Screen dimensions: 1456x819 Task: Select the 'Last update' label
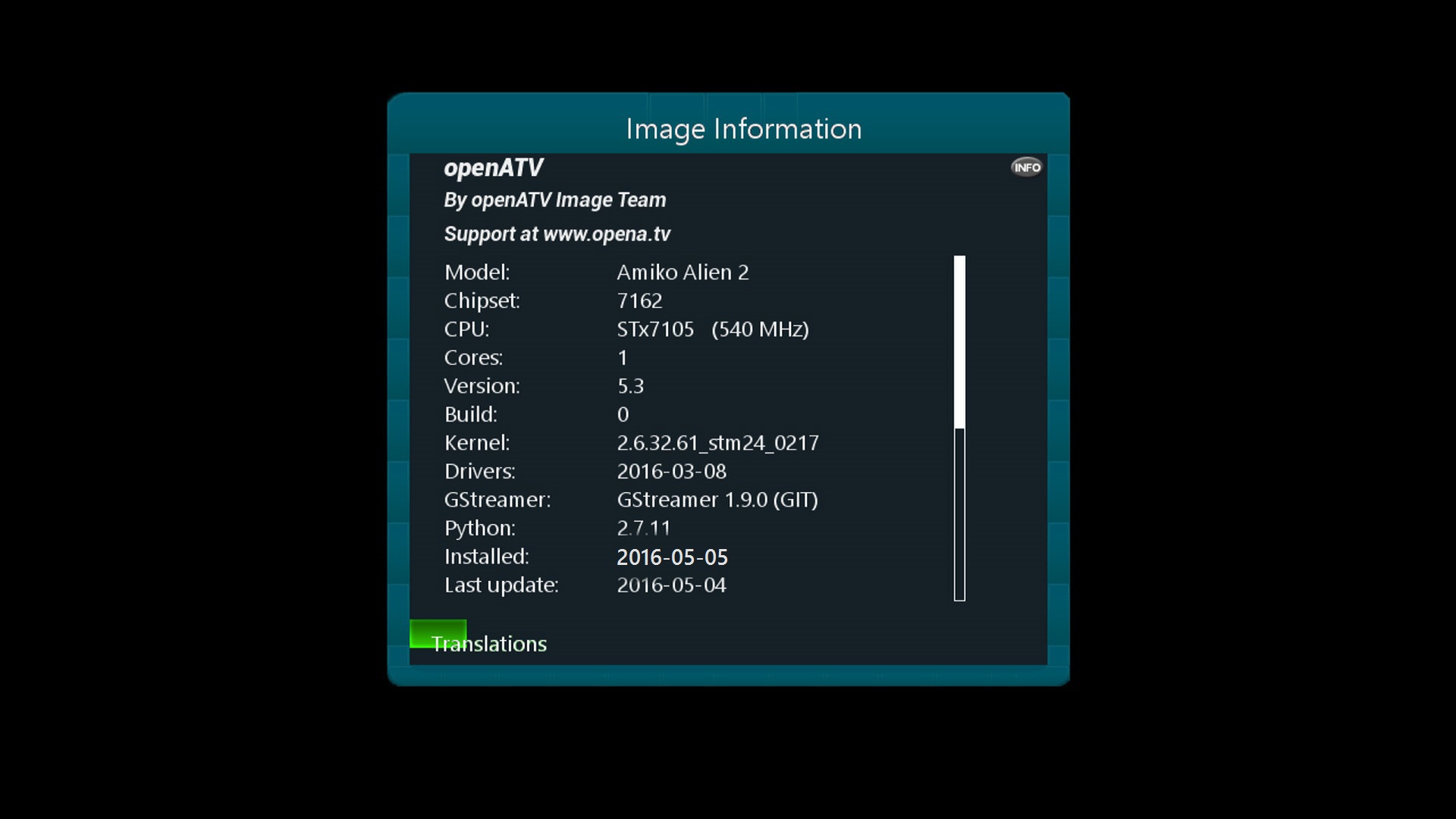[x=501, y=585]
